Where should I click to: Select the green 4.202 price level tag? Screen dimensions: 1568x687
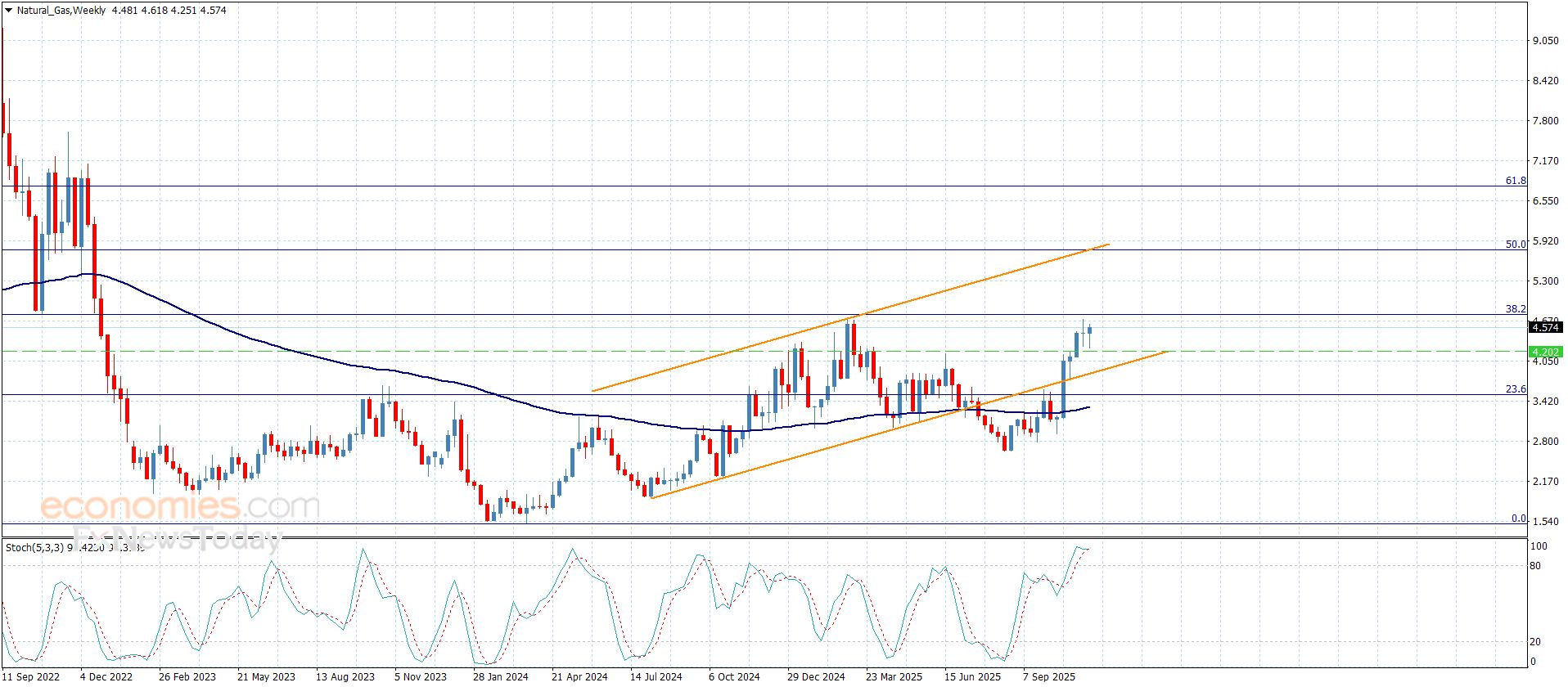(x=1544, y=352)
